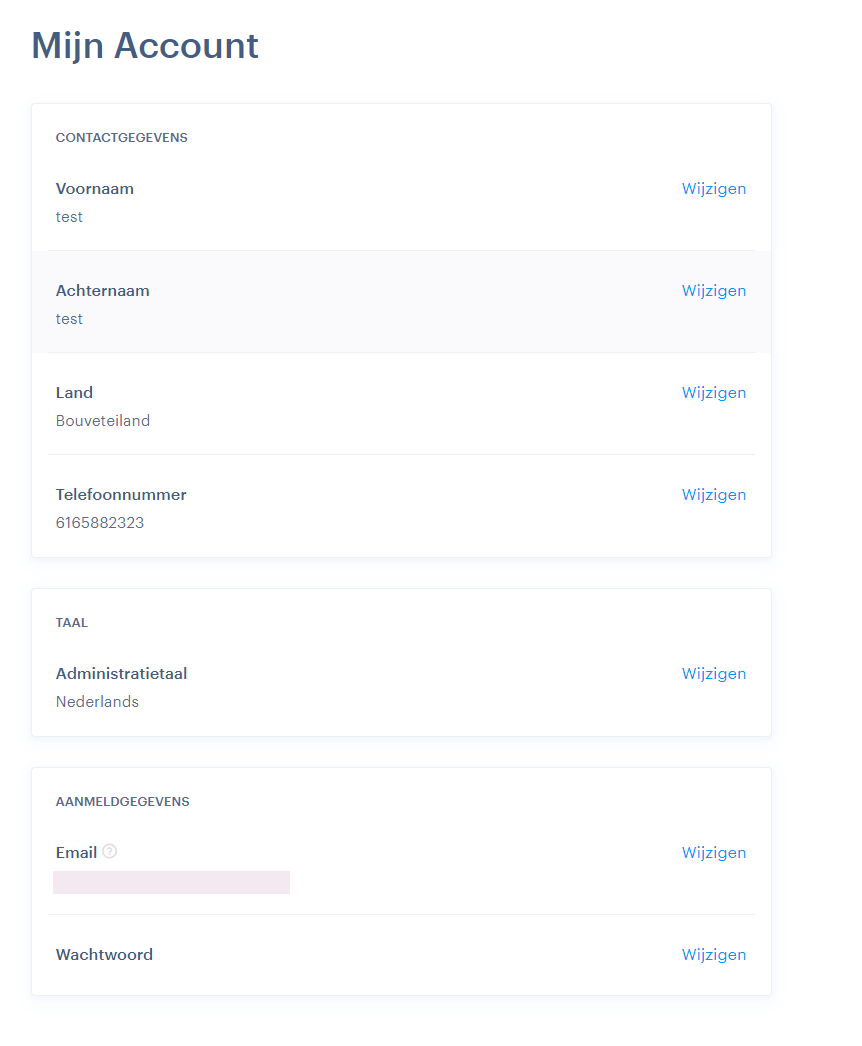862x1046 pixels.
Task: Open Wijzigen for Achternaam
Action: (713, 291)
